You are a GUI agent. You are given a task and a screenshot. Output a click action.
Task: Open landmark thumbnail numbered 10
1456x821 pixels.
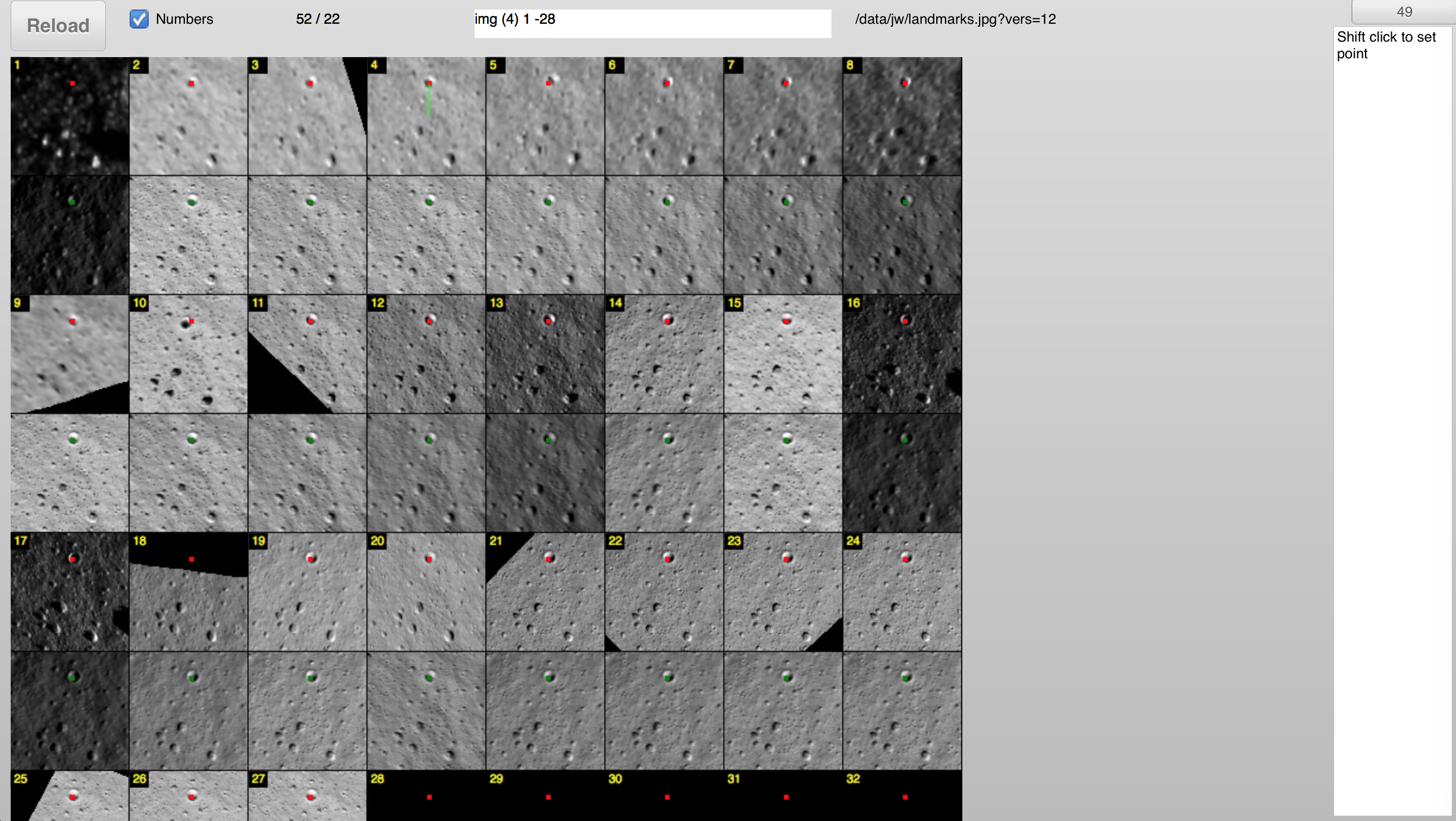point(189,354)
